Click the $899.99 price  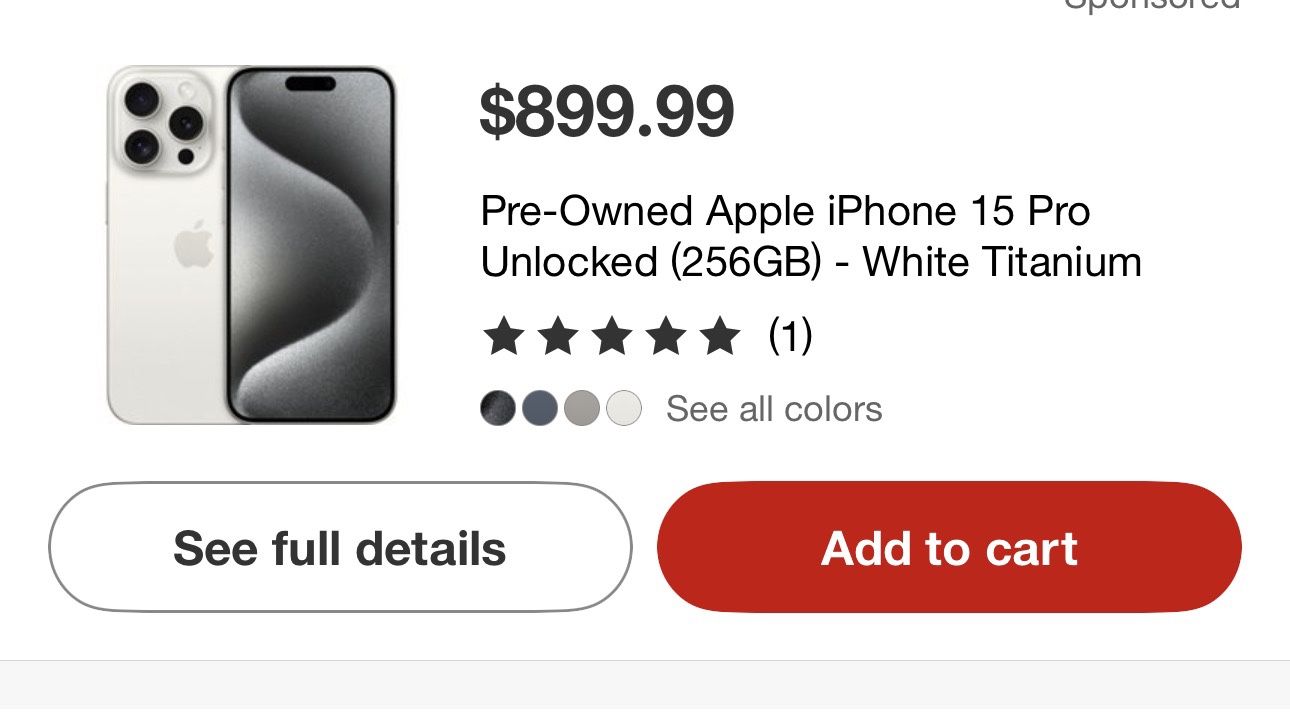(x=606, y=112)
